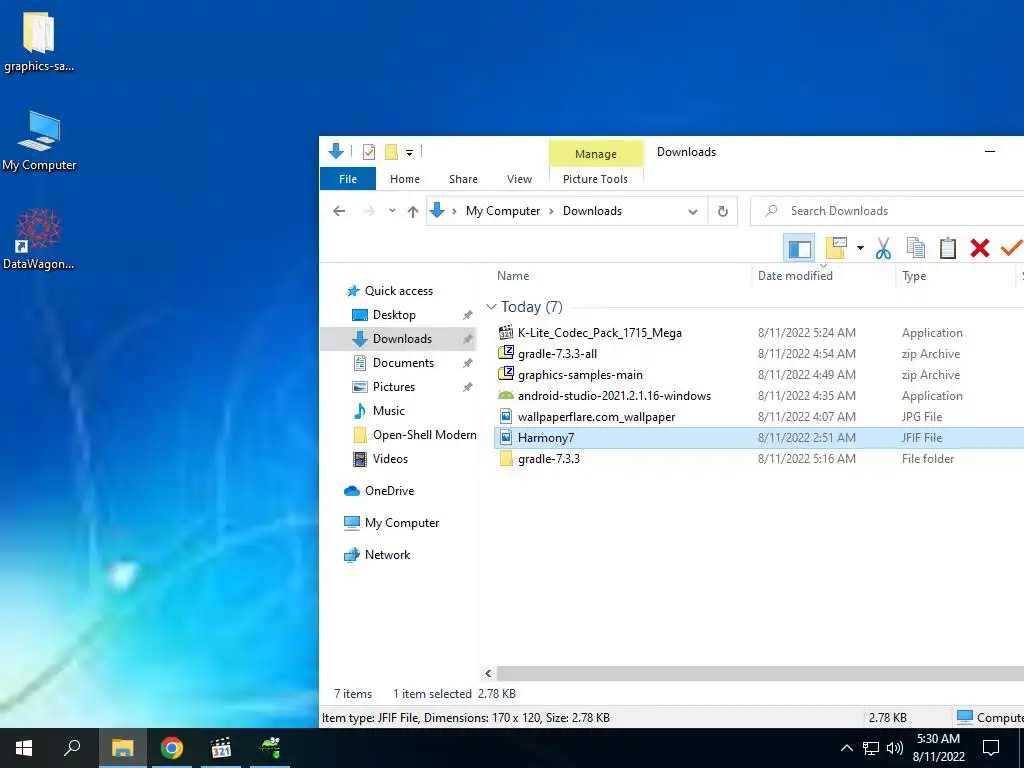The height and width of the screenshot is (768, 1024).
Task: Select the DataWagon desktop shortcut
Action: pos(39,240)
